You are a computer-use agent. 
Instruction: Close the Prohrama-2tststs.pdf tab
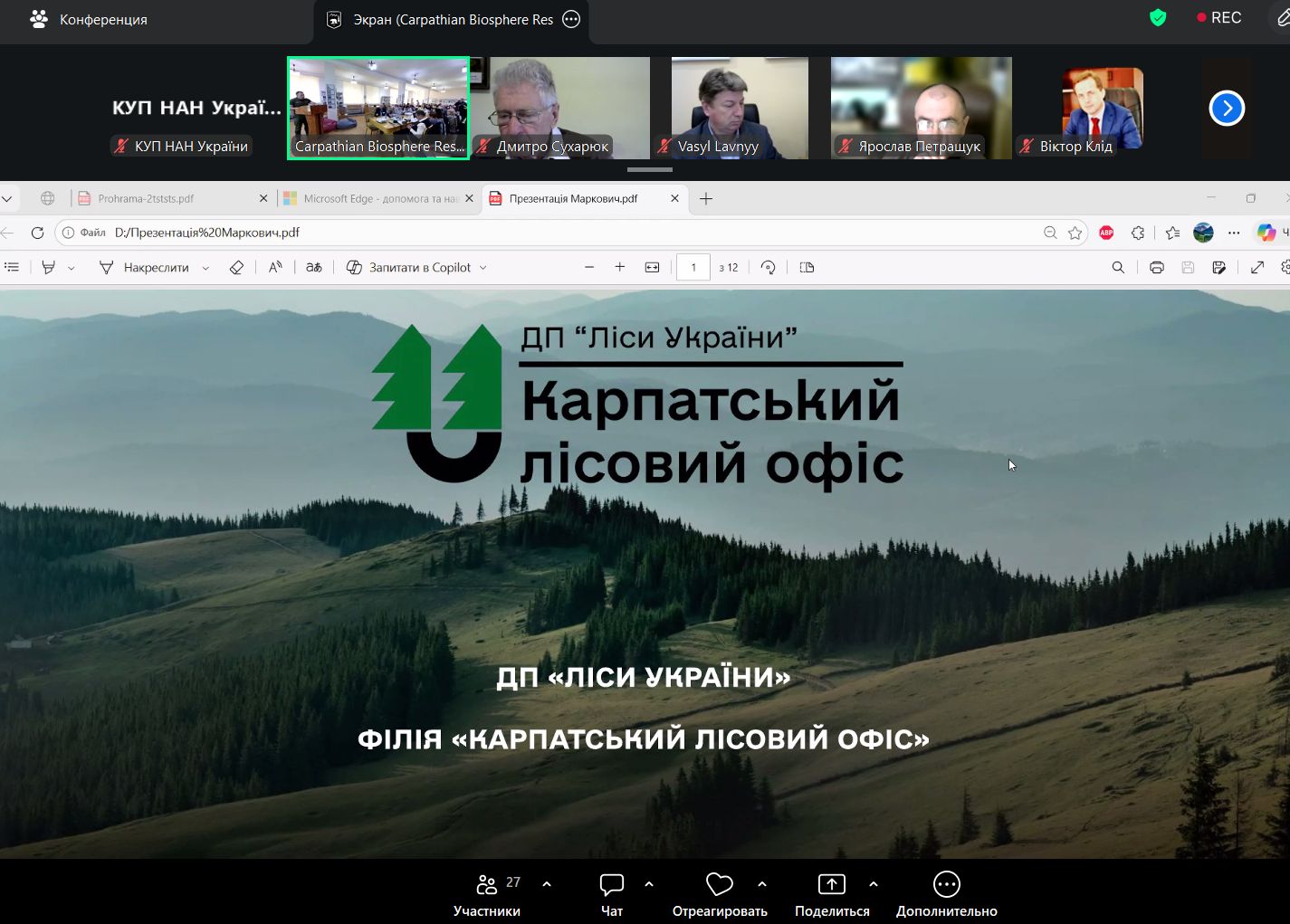[263, 198]
